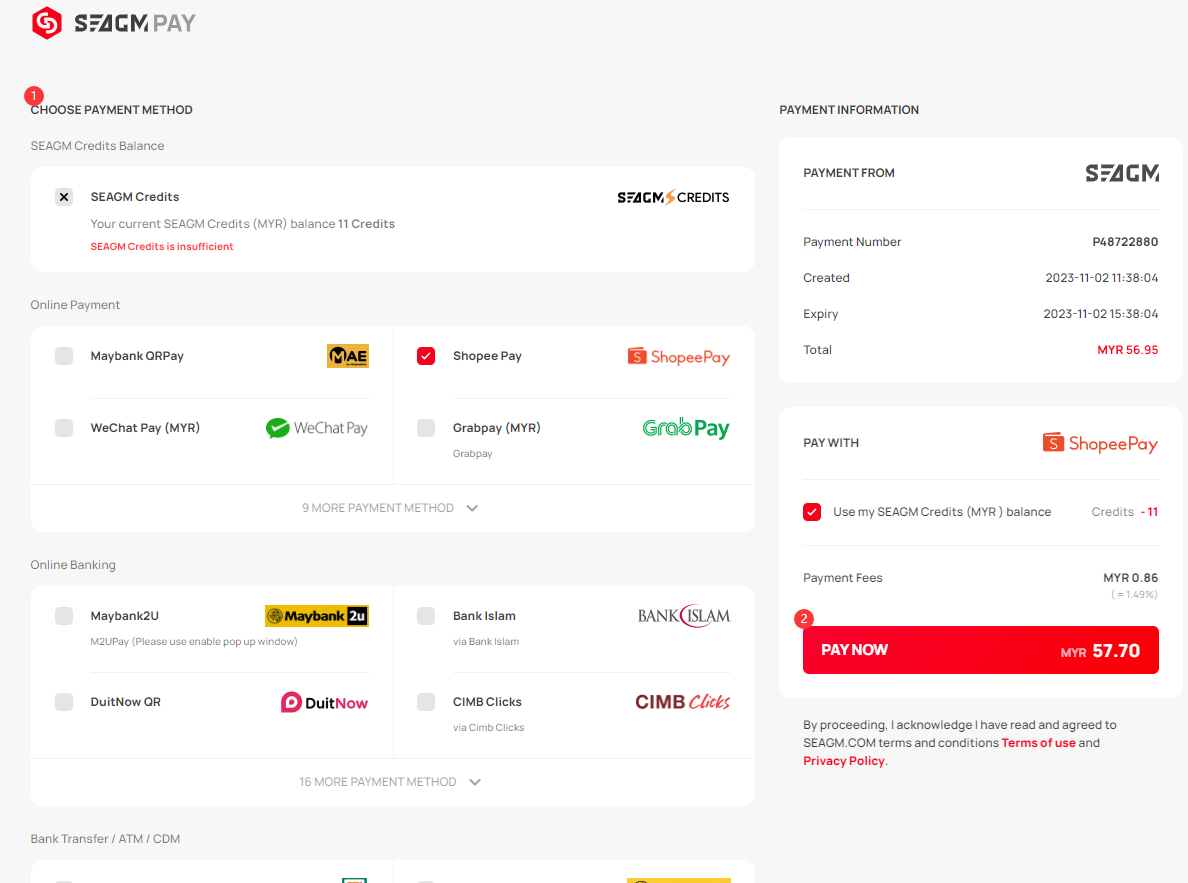This screenshot has height=883, width=1188.
Task: Click the expiry time 2023-11-02 15:38:04
Action: coord(1101,314)
